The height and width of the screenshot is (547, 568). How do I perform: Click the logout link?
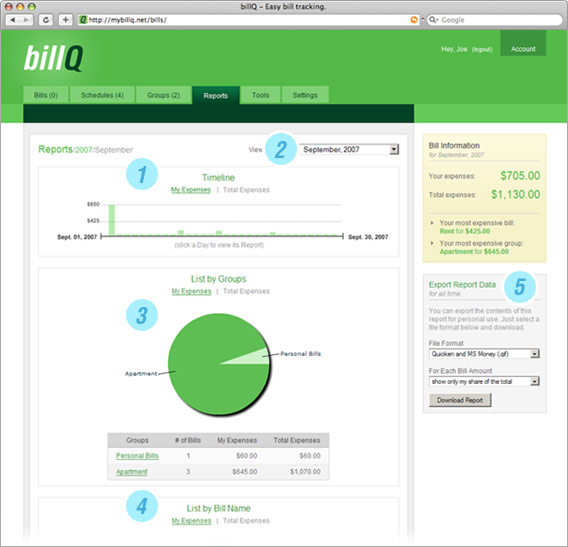[x=482, y=49]
